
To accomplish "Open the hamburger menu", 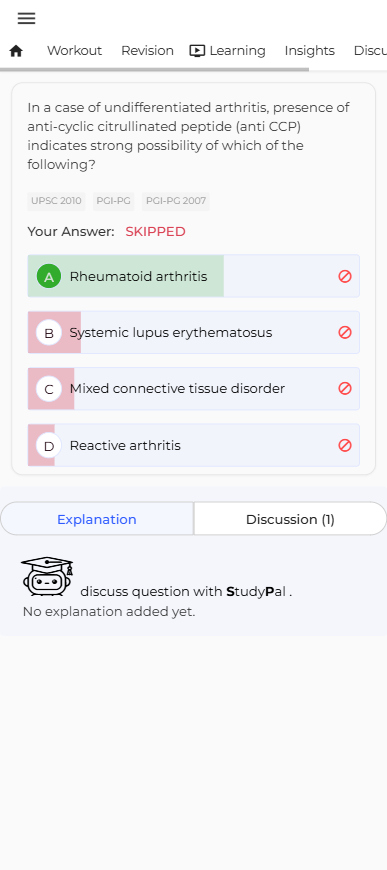I will coord(27,18).
